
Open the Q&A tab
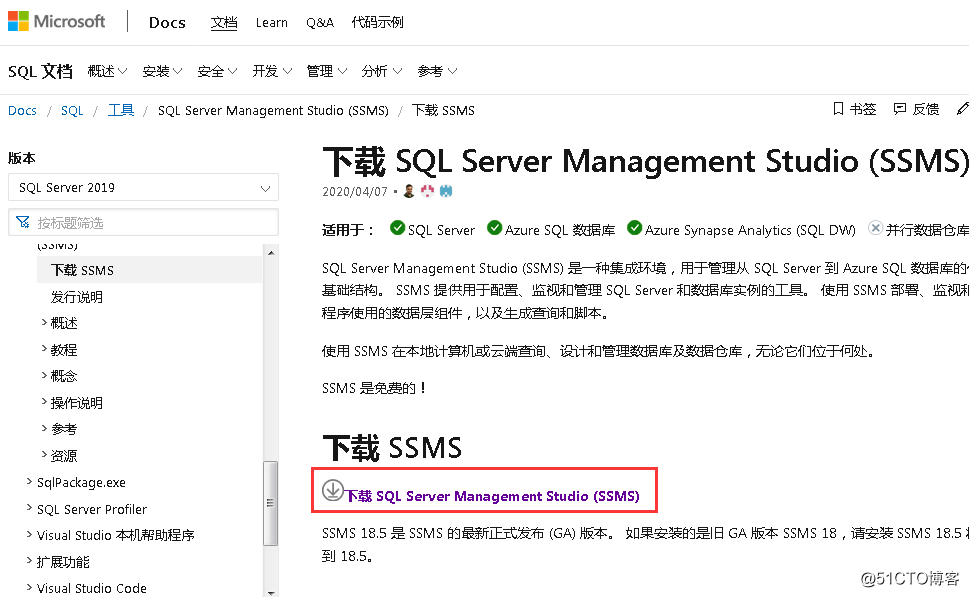point(319,22)
